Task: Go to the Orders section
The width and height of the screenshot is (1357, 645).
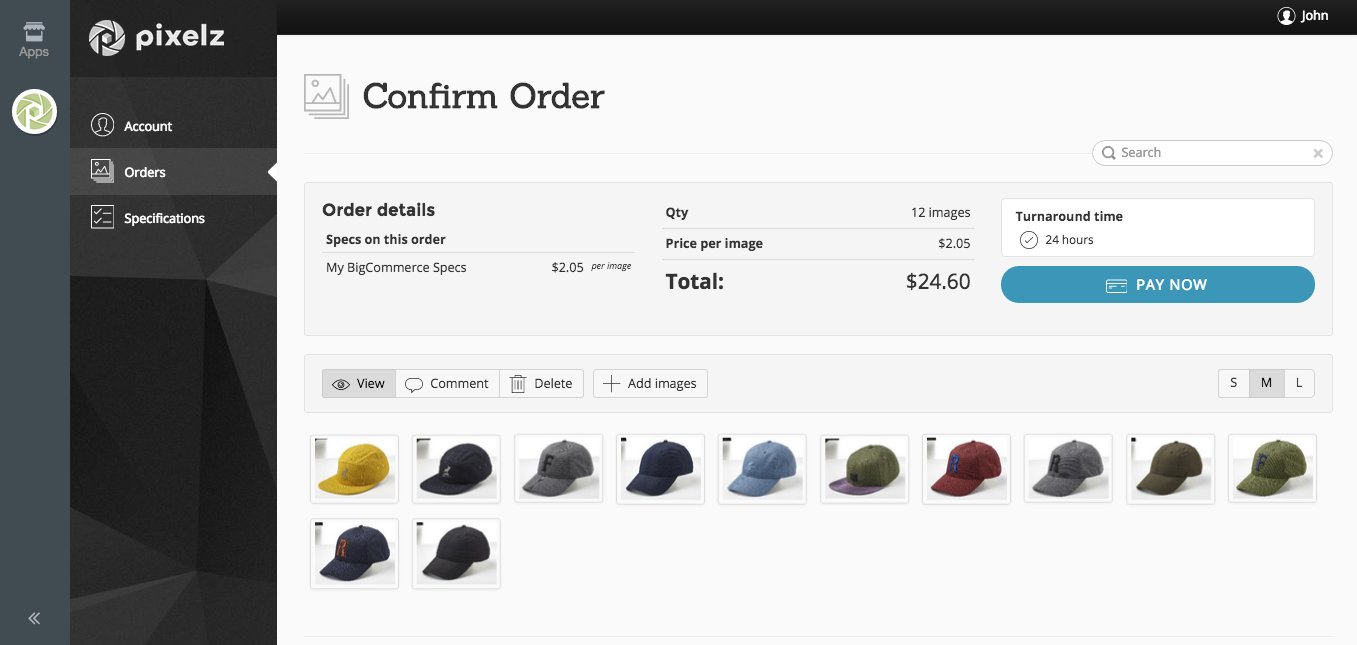Action: [144, 172]
